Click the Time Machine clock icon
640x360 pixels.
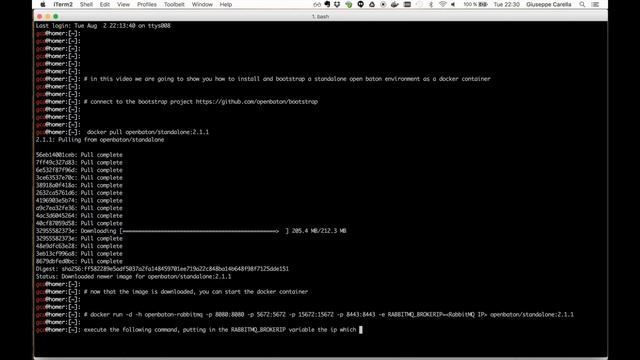pyautogui.click(x=419, y=4)
